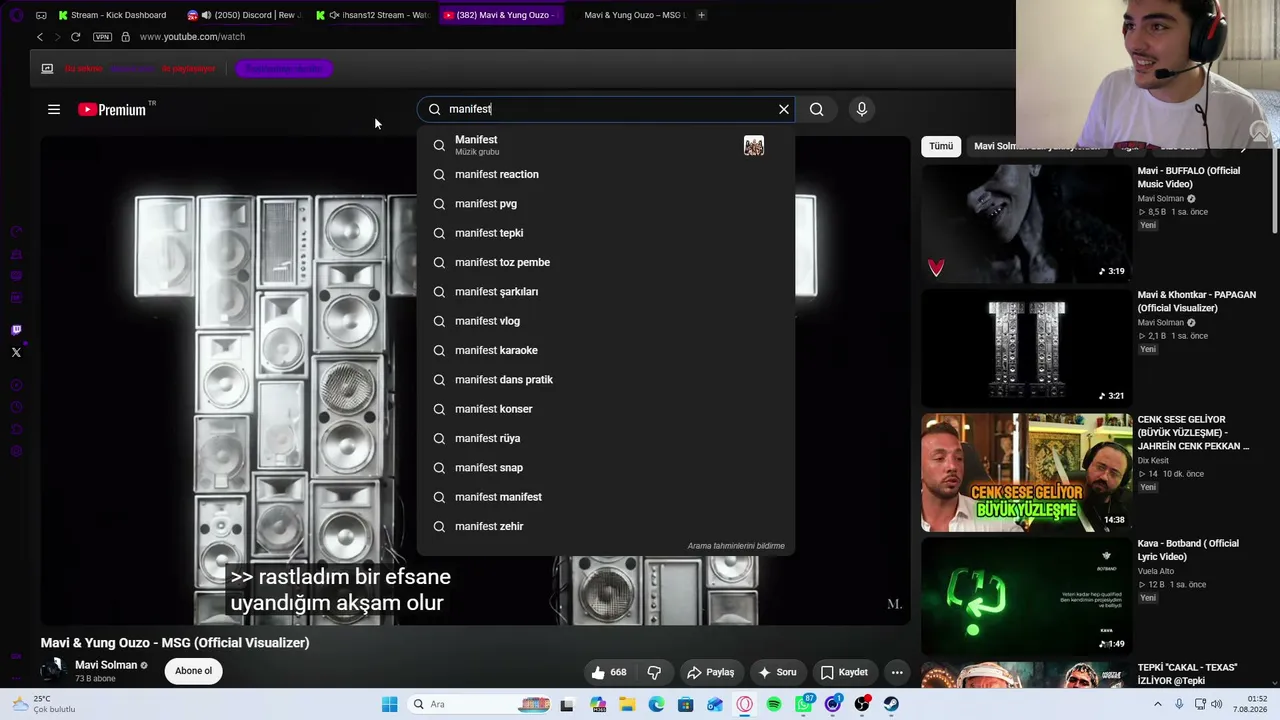Image resolution: width=1280 pixels, height=720 pixels.
Task: Open the Kava - Botband video thumbnail
Action: pyautogui.click(x=1026, y=597)
